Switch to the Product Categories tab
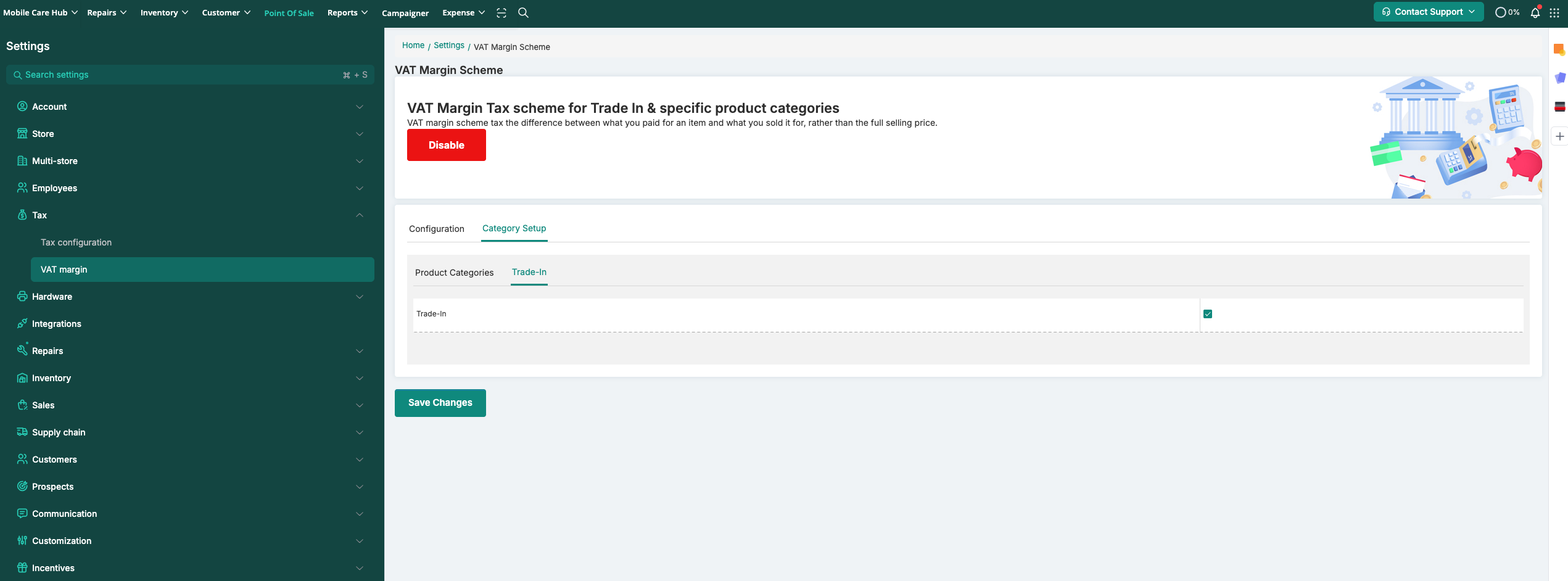This screenshot has height=581, width=1568. tap(454, 273)
